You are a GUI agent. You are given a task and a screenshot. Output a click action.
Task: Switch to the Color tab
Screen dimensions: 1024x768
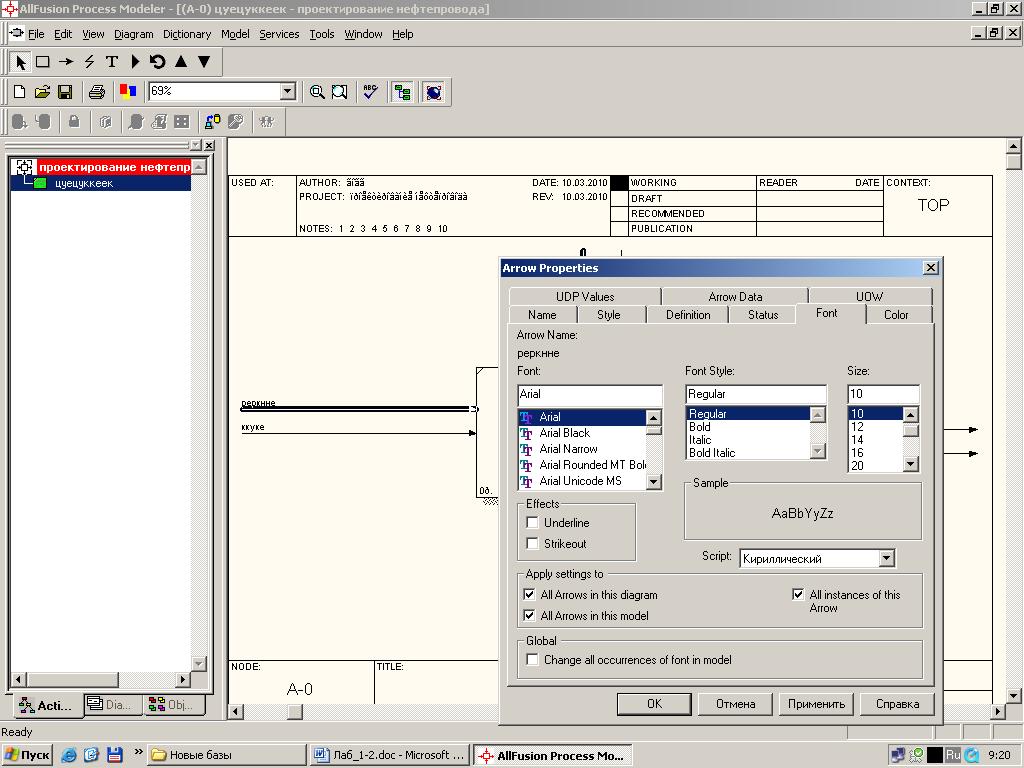point(896,315)
